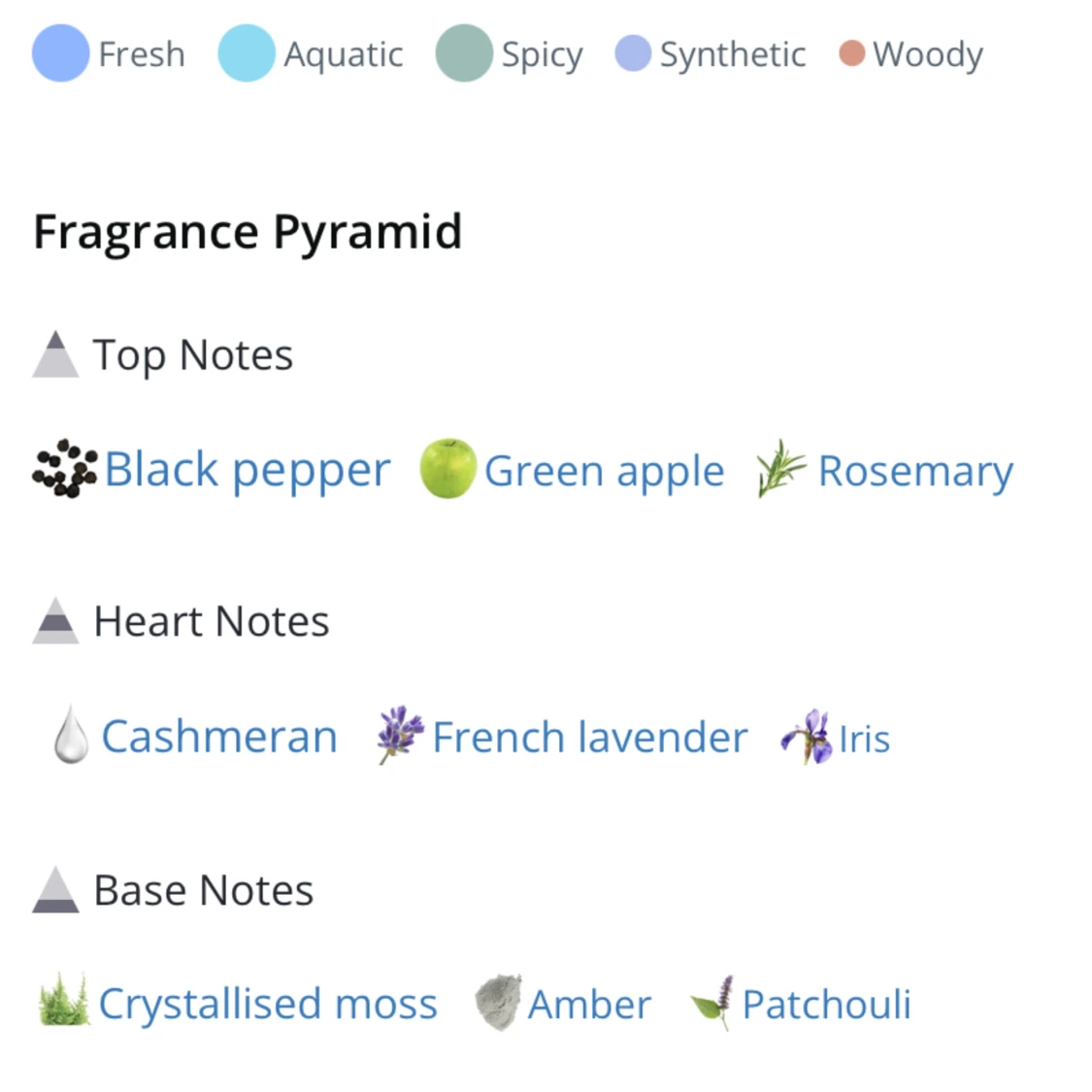Click the purple iris flower icon
This screenshot has height=1092, width=1092.
pyautogui.click(x=808, y=737)
